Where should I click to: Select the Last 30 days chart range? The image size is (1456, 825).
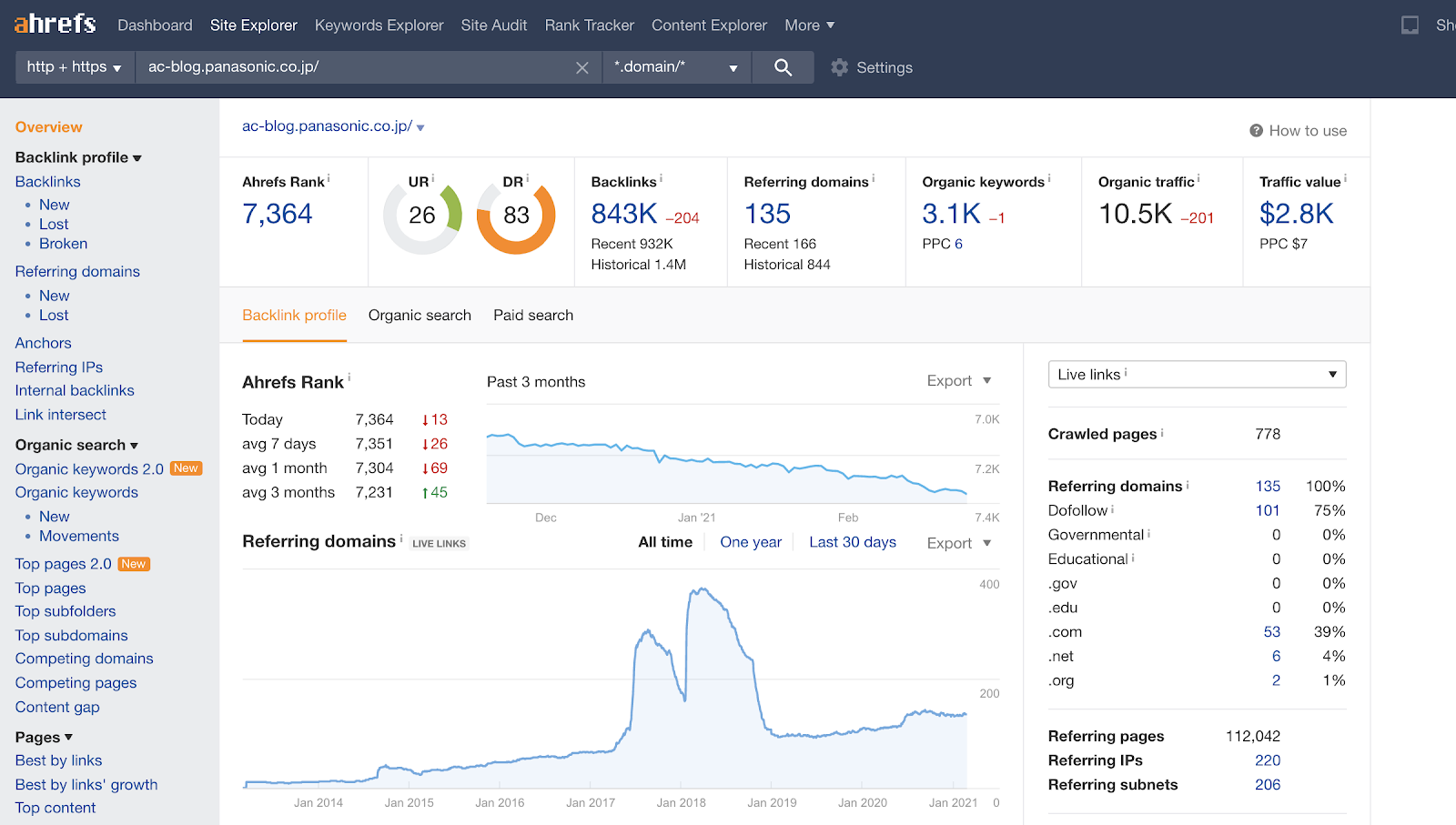pyautogui.click(x=853, y=542)
